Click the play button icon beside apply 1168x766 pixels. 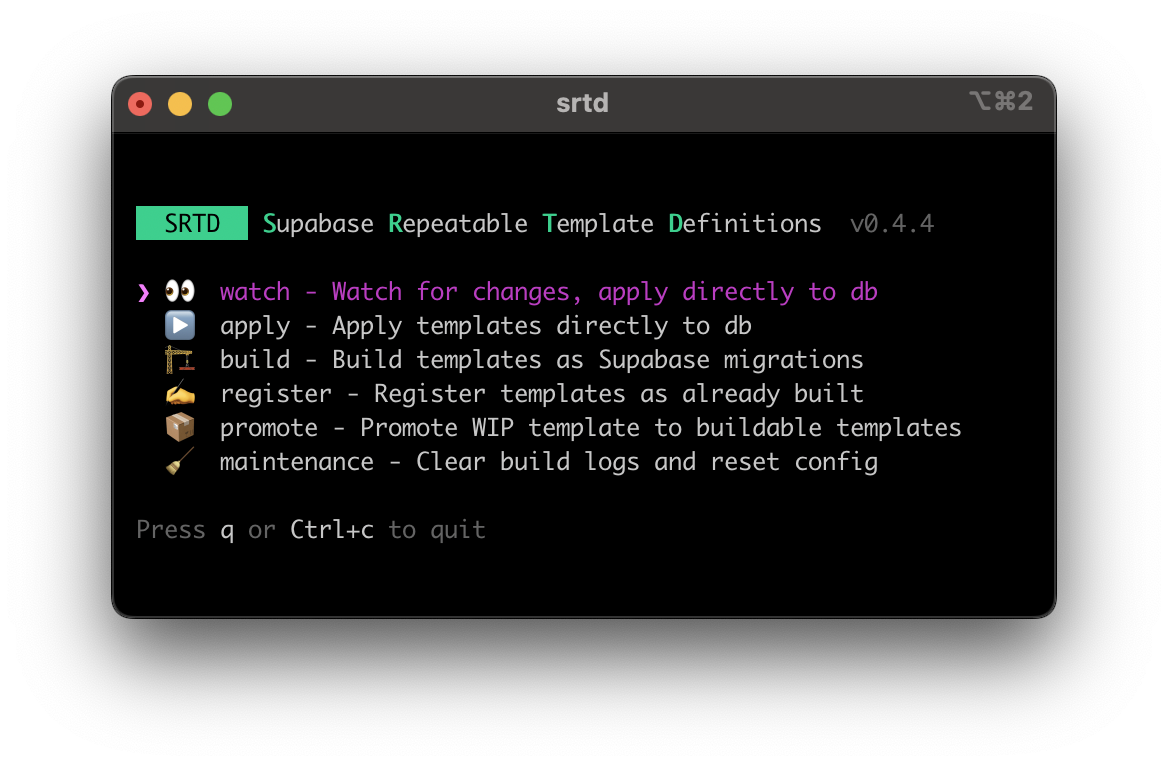click(x=180, y=326)
